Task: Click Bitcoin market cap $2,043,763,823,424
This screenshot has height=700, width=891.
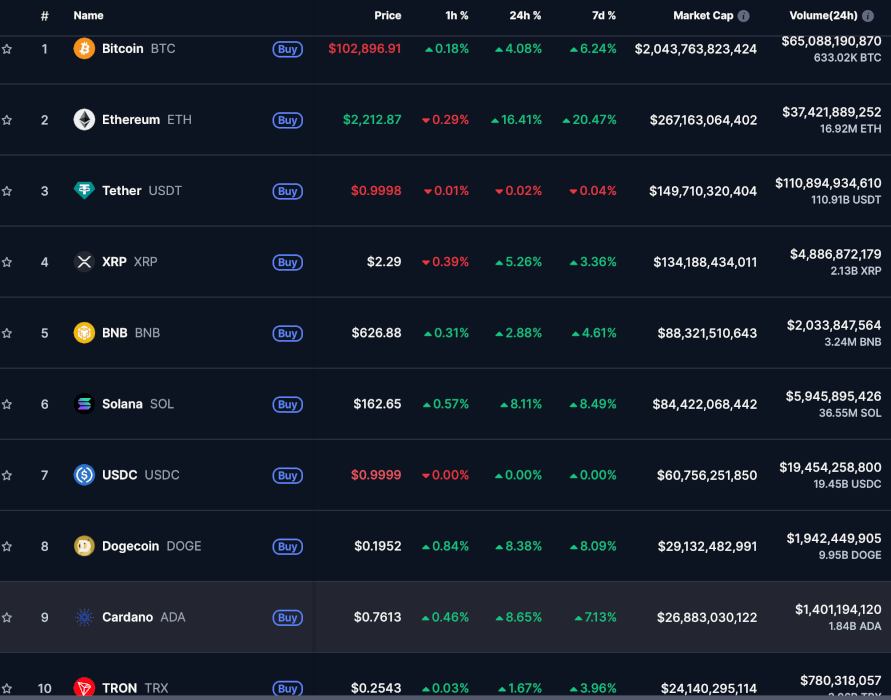Action: pos(696,49)
